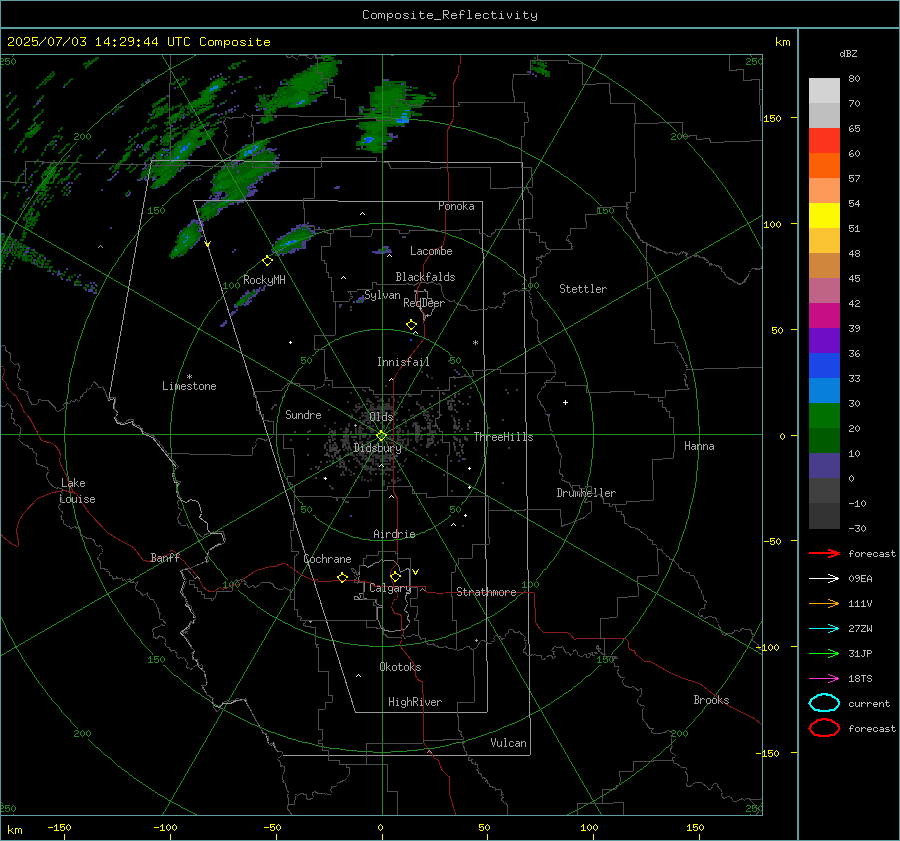Click the cyan current ellipse in the legend
This screenshot has height=841, width=900.
(824, 703)
